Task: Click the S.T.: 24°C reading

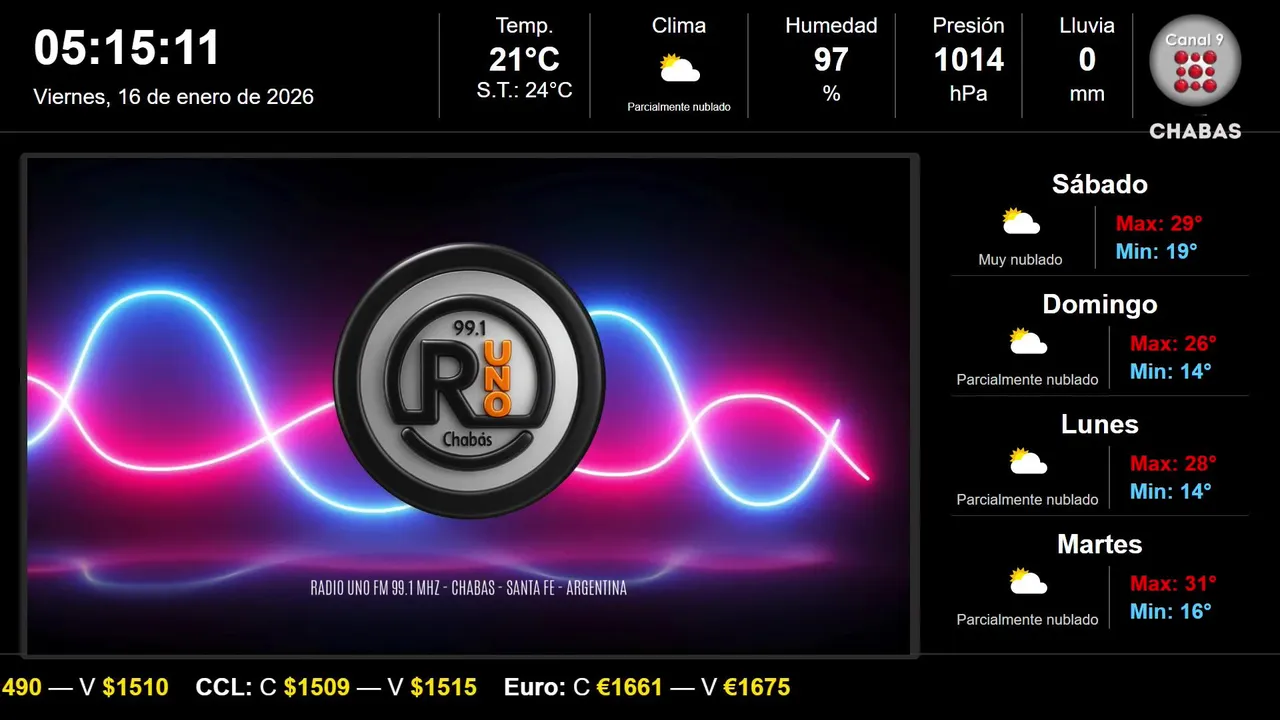Action: pyautogui.click(x=524, y=91)
